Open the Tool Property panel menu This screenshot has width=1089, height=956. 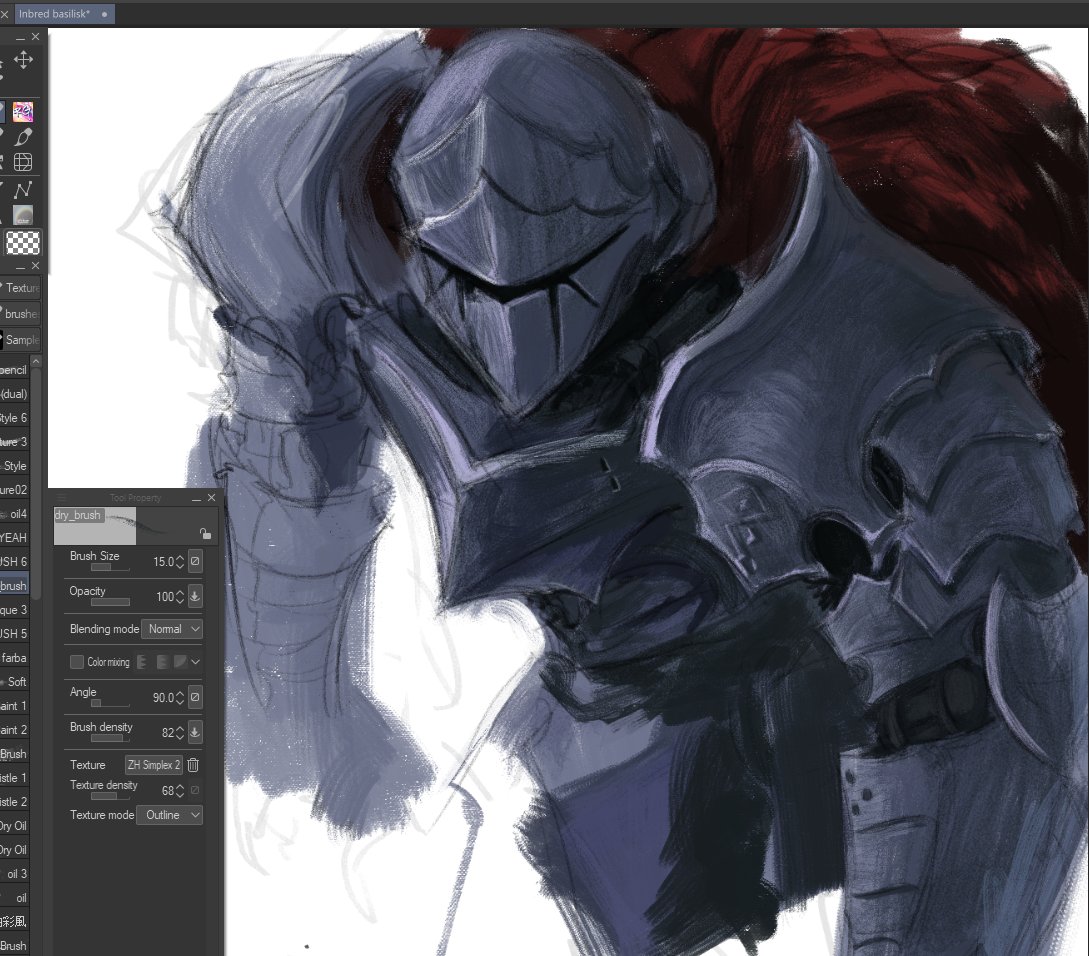click(x=61, y=497)
